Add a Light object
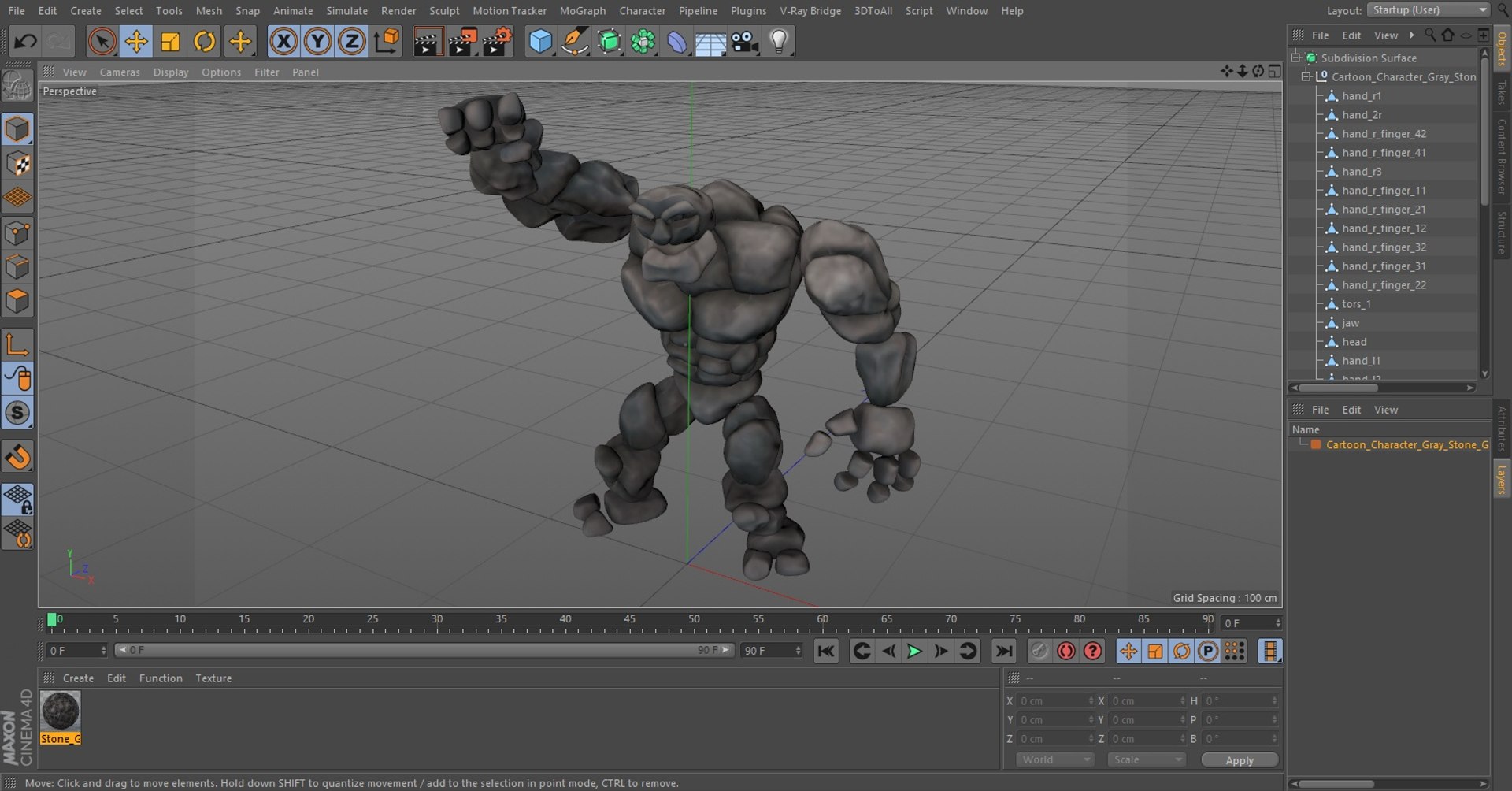This screenshot has height=791, width=1512. click(x=778, y=41)
